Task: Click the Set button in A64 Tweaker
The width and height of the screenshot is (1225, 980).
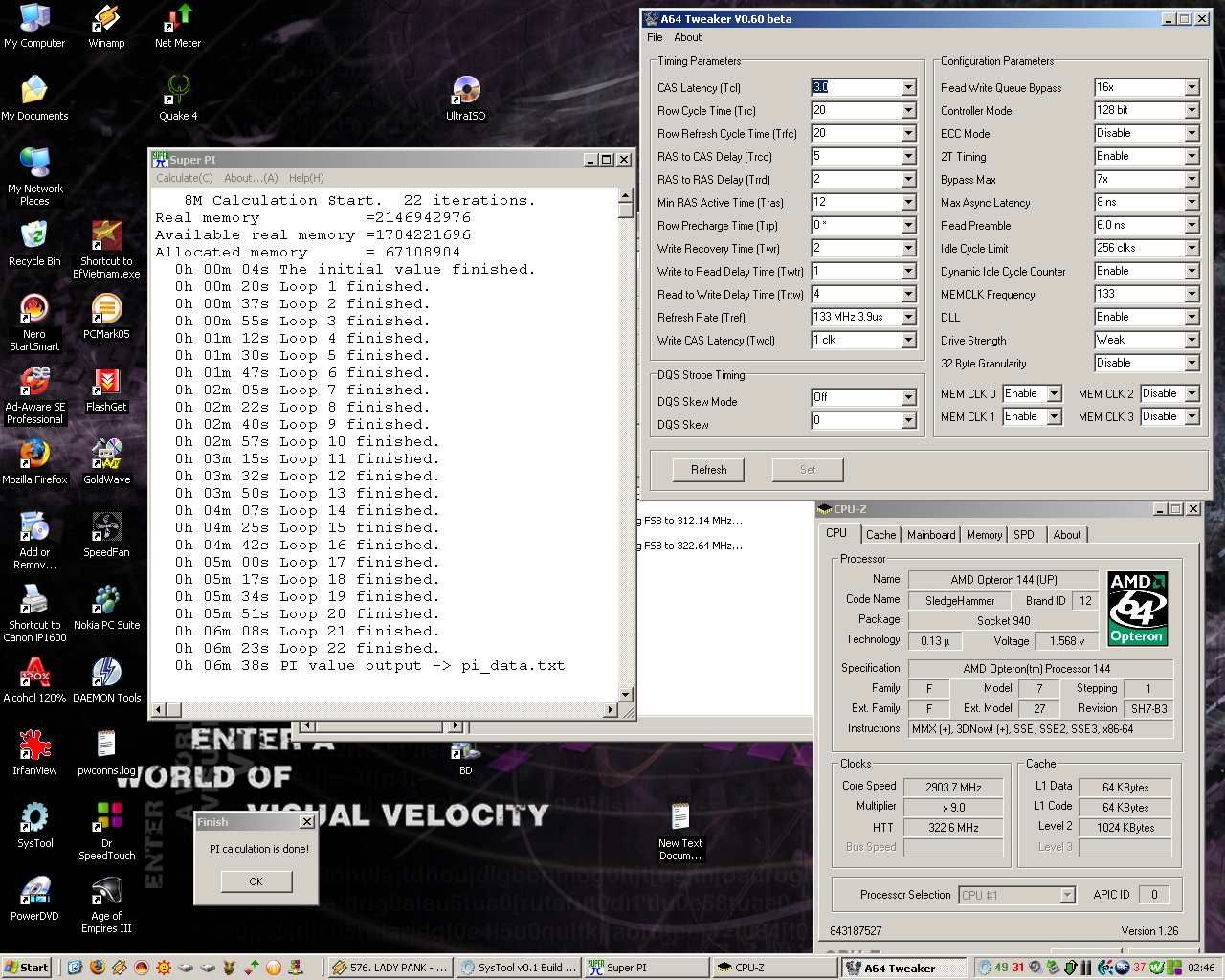Action: [808, 470]
